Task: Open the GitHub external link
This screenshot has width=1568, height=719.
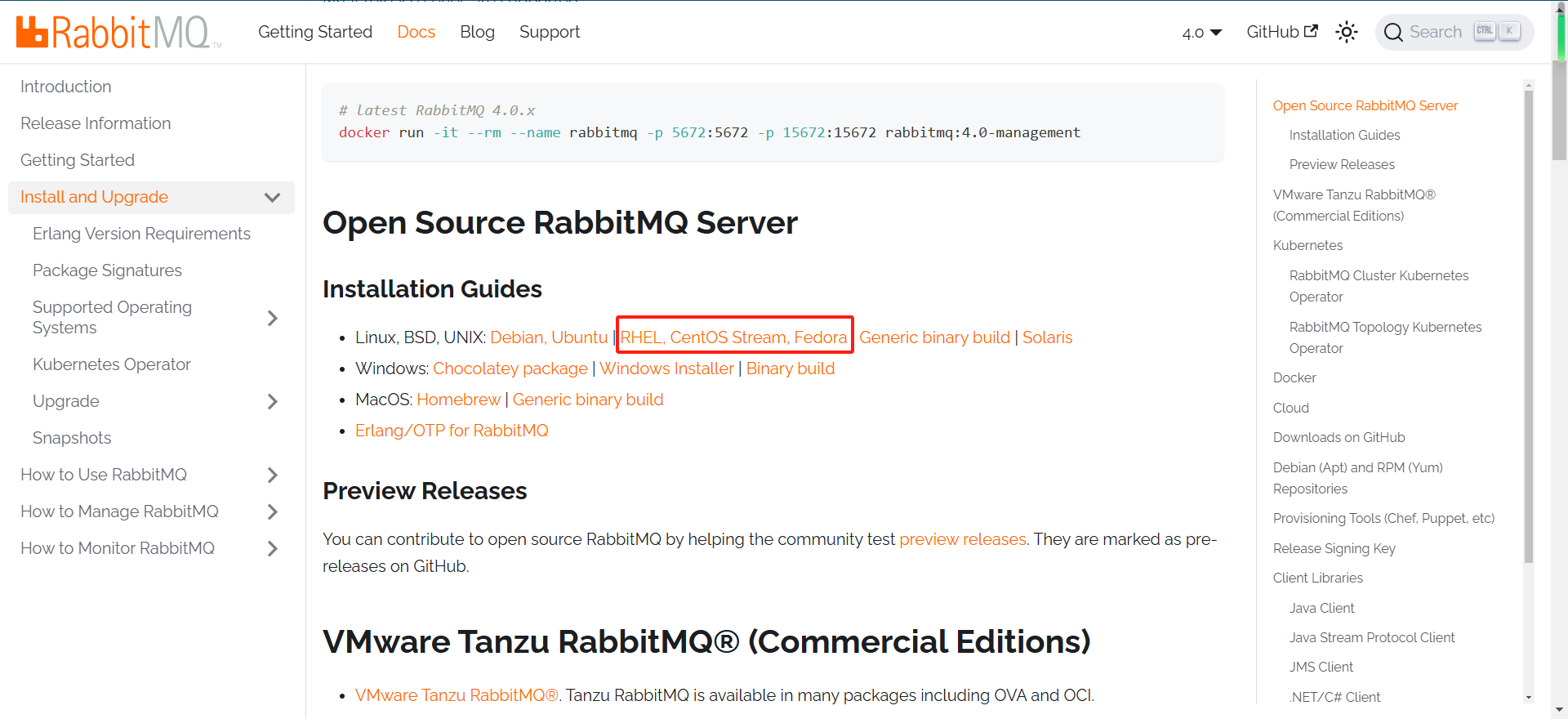Action: (x=1281, y=32)
